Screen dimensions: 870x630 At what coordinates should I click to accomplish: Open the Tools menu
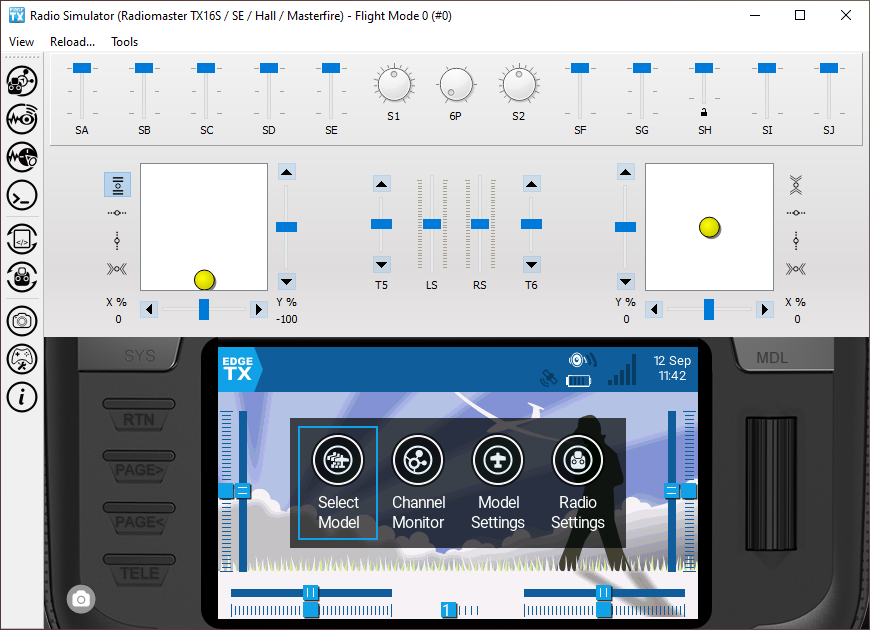pos(124,42)
